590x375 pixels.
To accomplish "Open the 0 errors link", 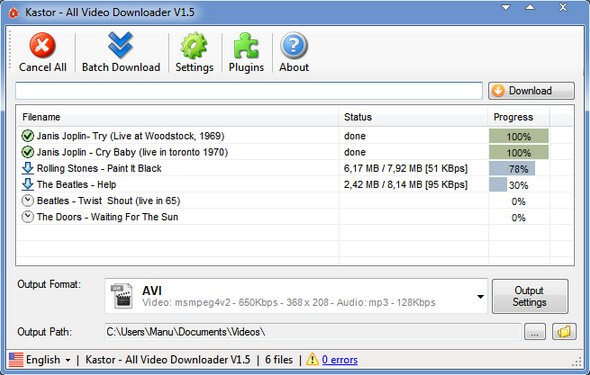I will click(x=340, y=360).
